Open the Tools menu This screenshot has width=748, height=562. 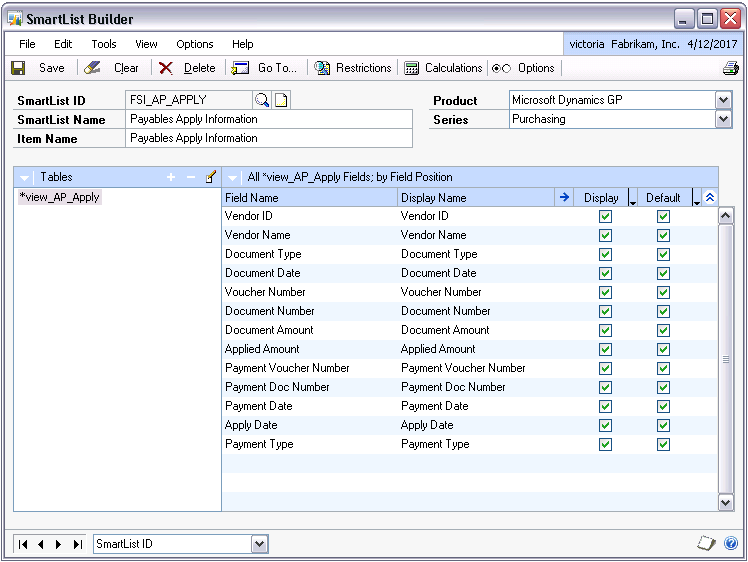tap(104, 44)
